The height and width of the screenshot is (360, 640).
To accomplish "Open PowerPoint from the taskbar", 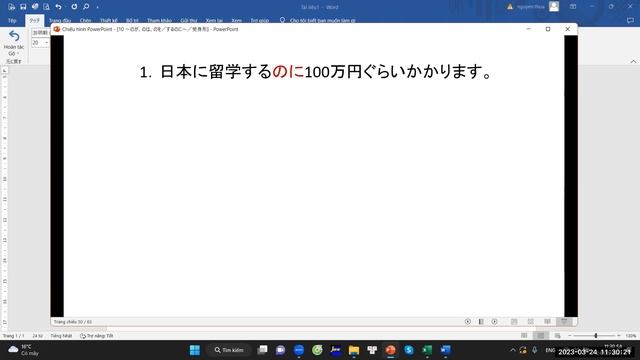I will [x=391, y=350].
